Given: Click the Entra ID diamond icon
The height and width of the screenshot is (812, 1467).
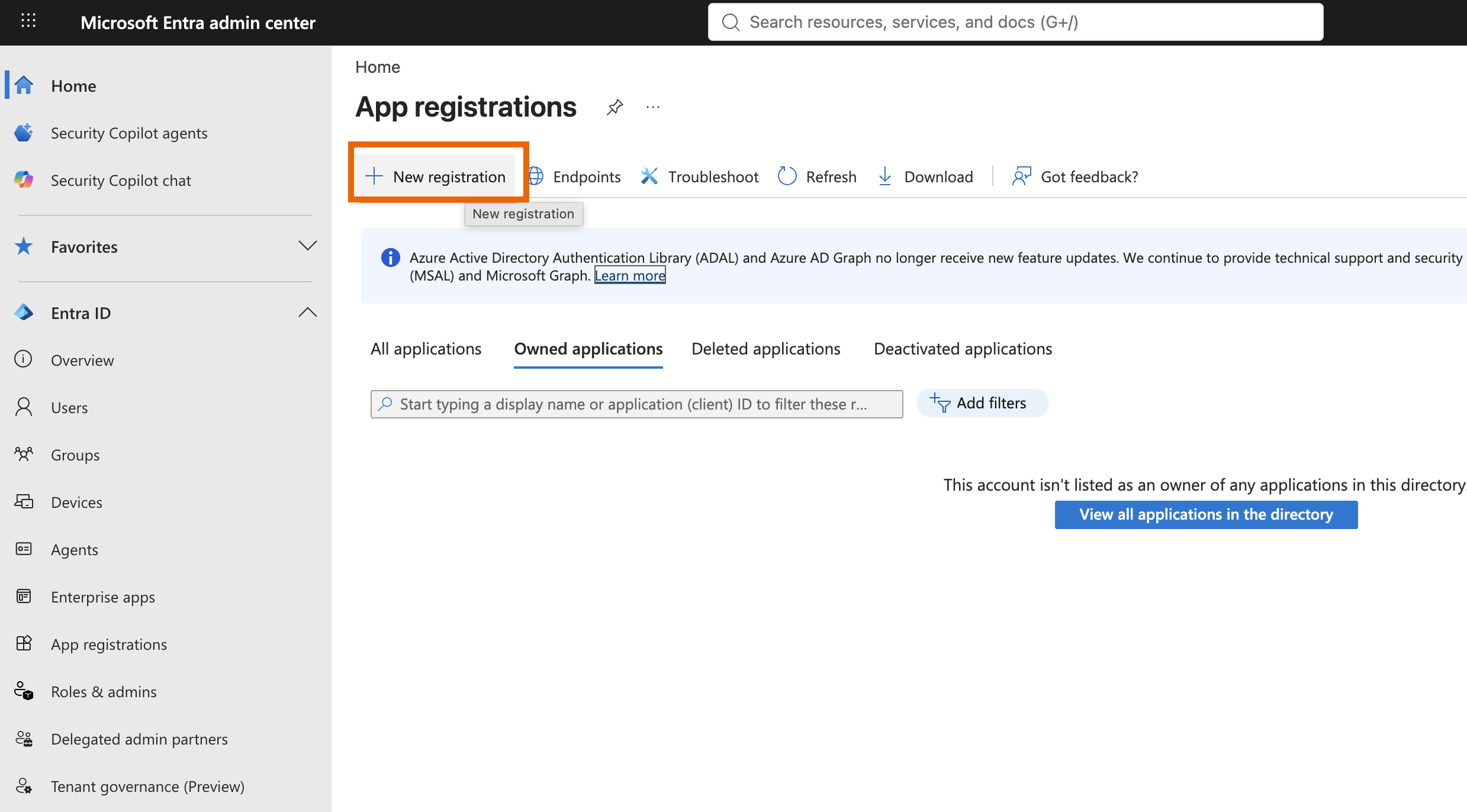Looking at the screenshot, I should pyautogui.click(x=24, y=312).
